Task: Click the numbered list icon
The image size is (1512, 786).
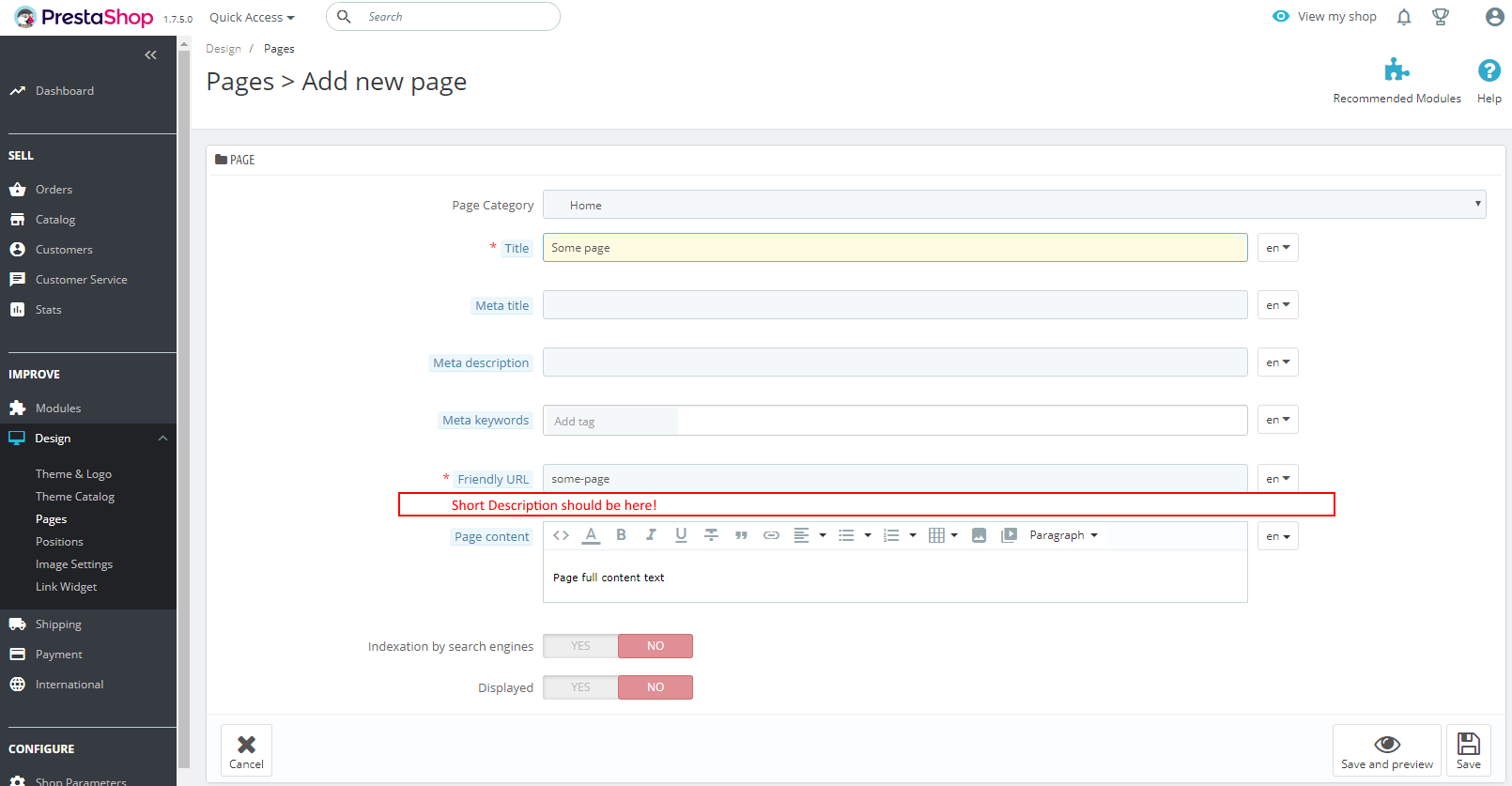Action: [x=891, y=535]
